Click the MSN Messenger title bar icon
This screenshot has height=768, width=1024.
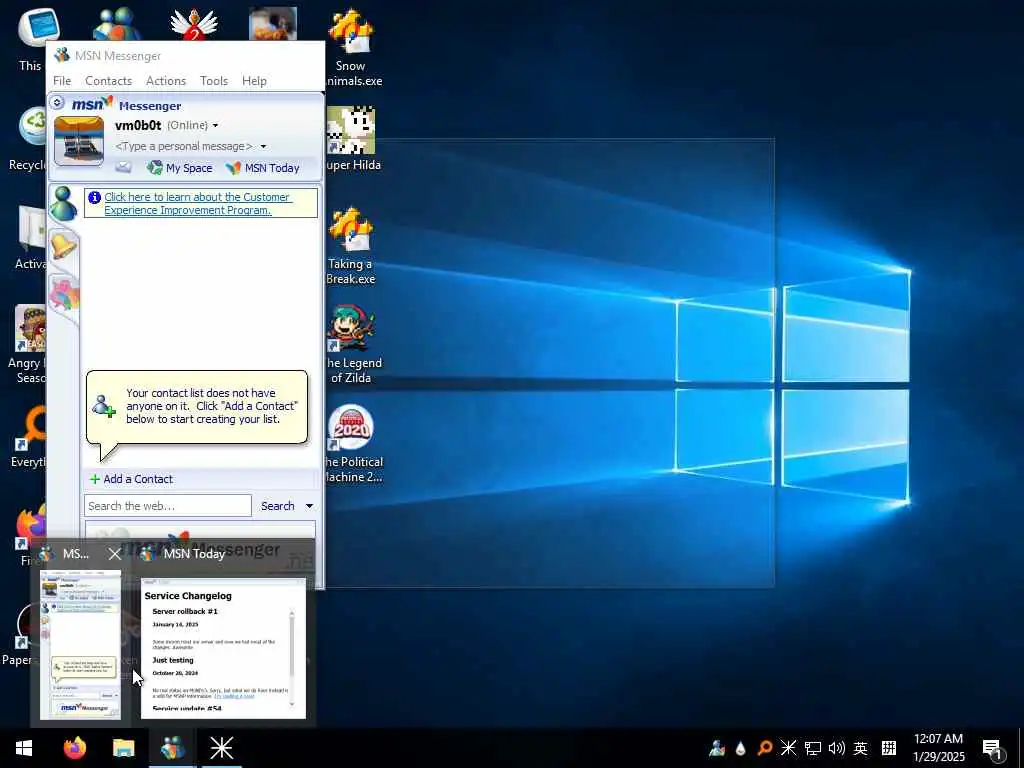pyautogui.click(x=62, y=56)
